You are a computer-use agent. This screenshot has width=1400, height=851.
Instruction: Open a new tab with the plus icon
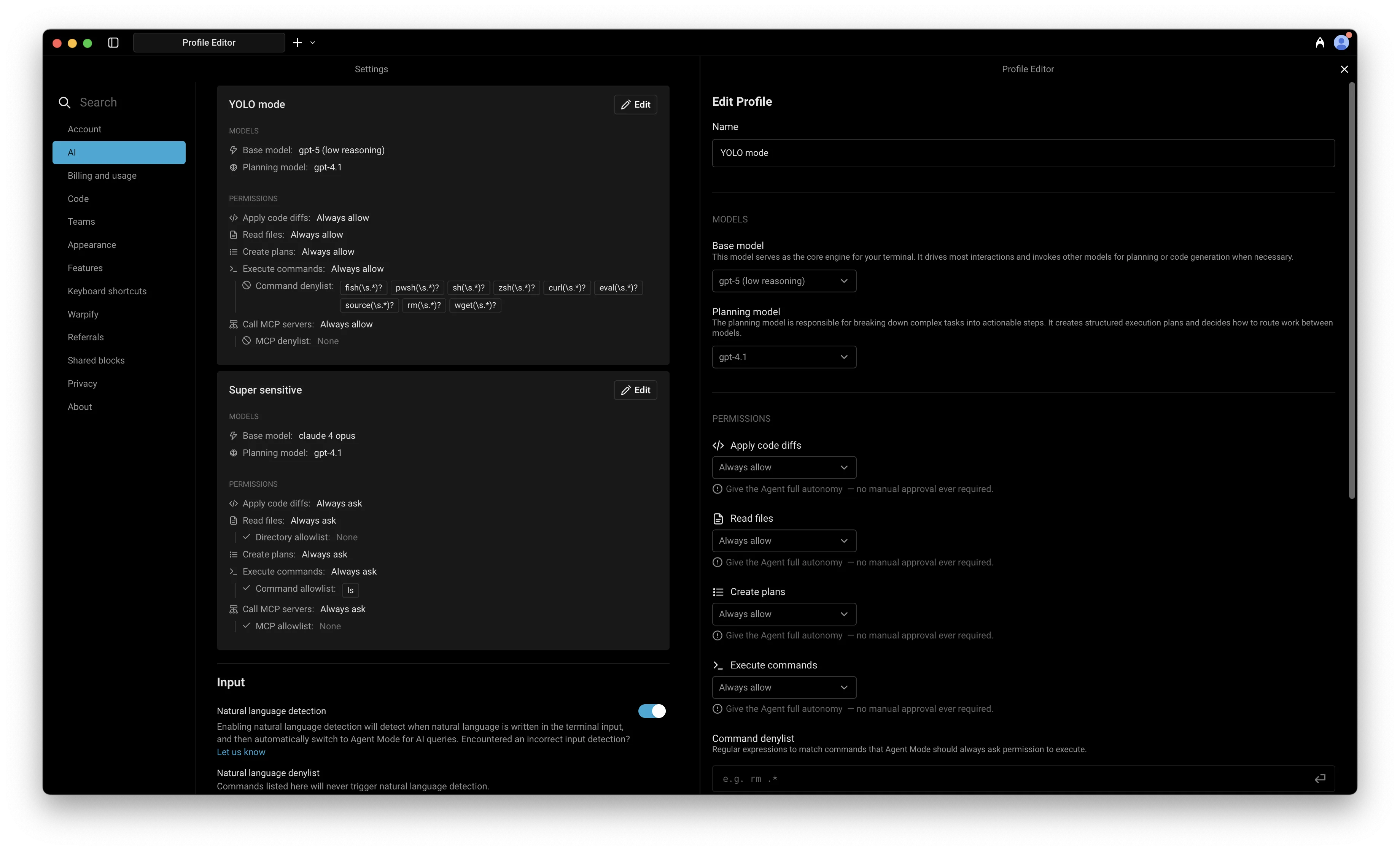click(296, 42)
